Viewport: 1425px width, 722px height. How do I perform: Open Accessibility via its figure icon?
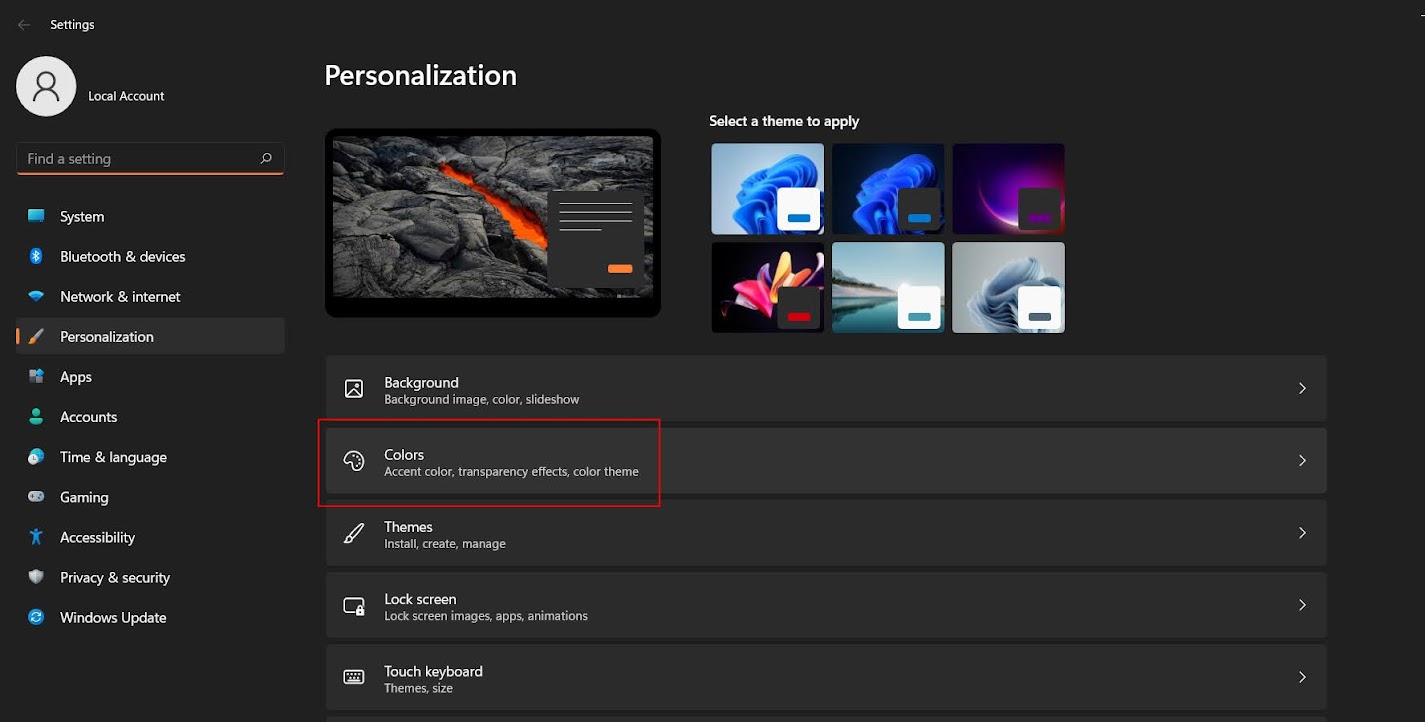[36, 537]
